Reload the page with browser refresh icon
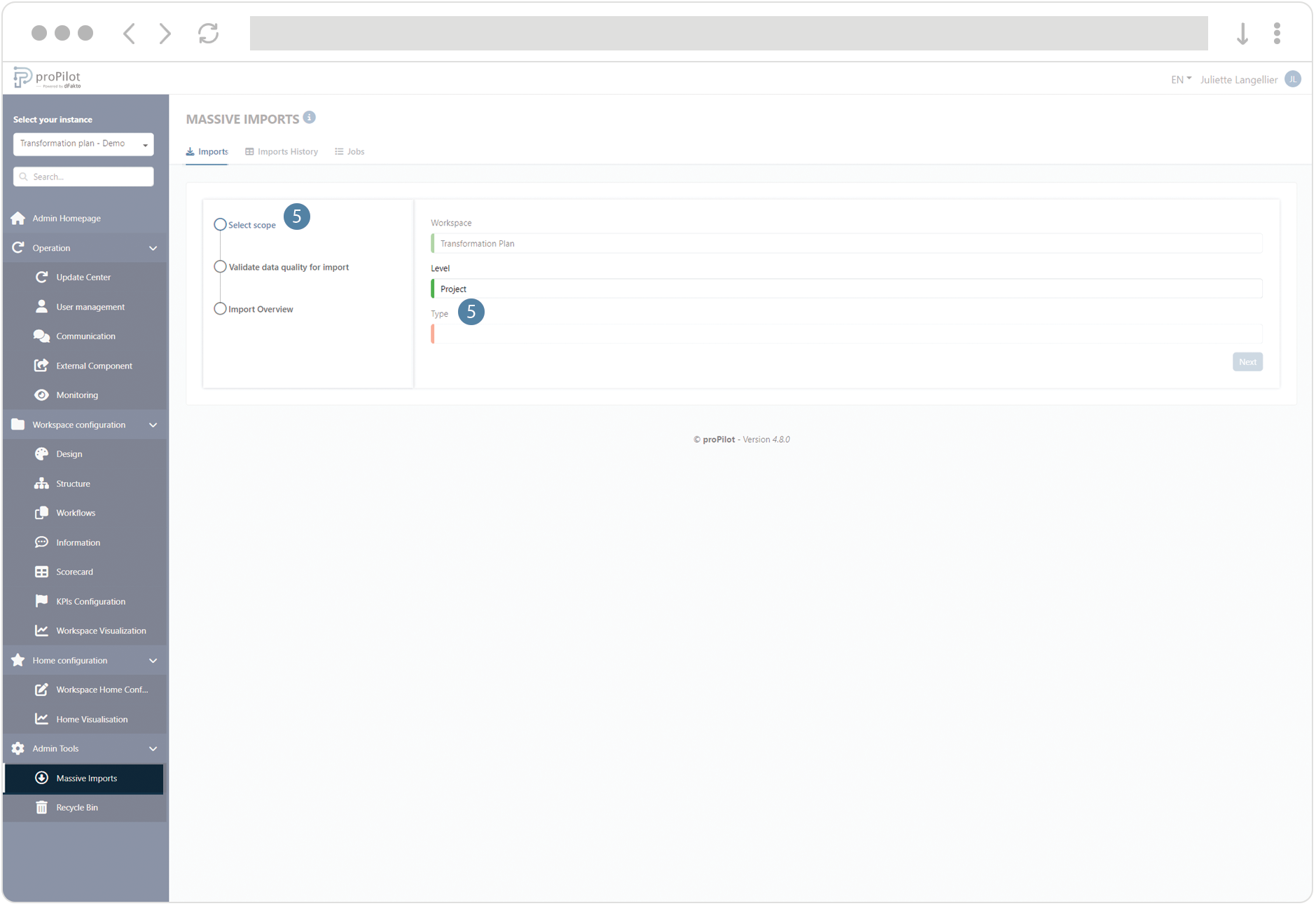 click(x=209, y=34)
